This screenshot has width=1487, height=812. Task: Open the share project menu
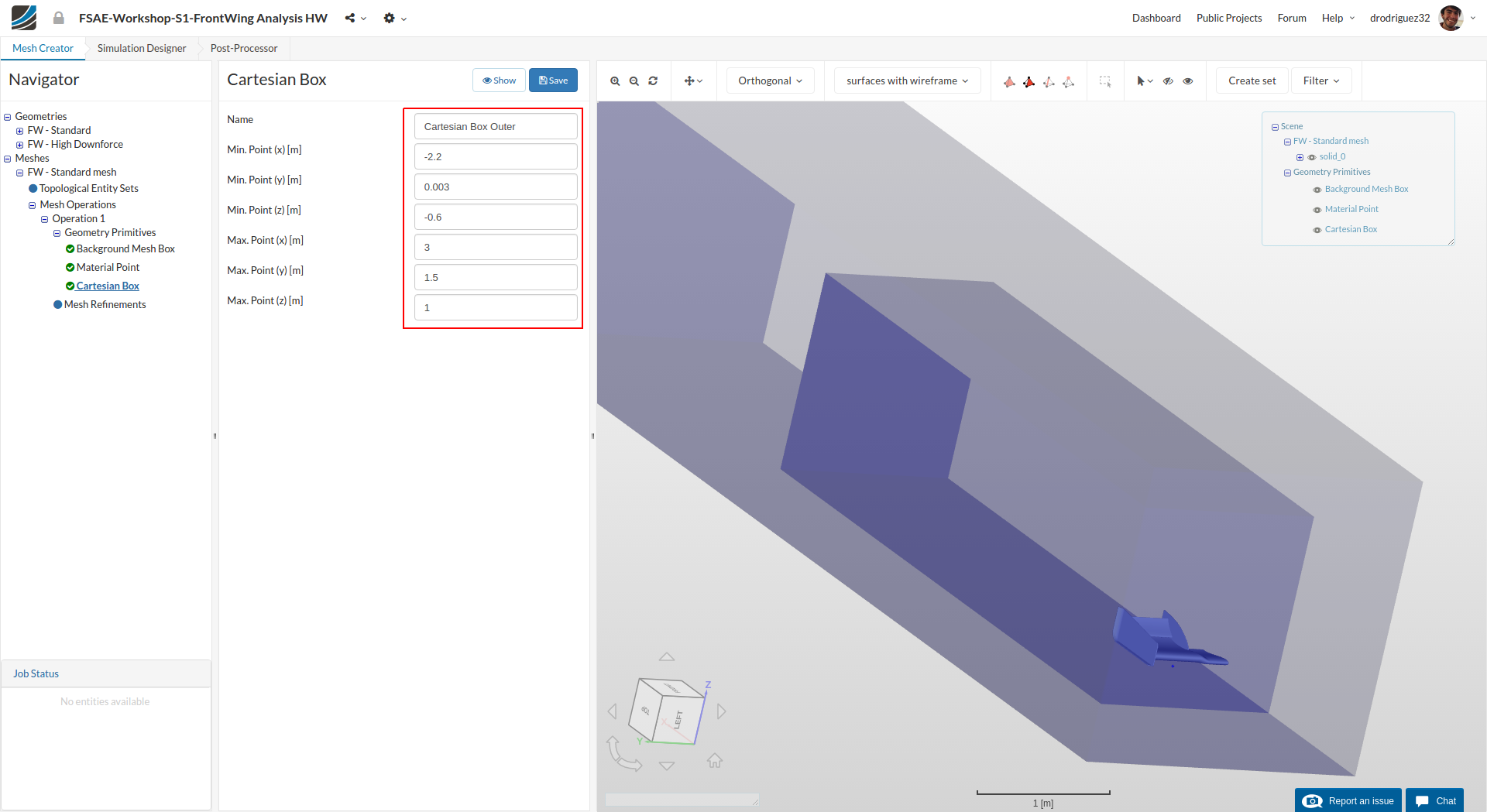(355, 19)
